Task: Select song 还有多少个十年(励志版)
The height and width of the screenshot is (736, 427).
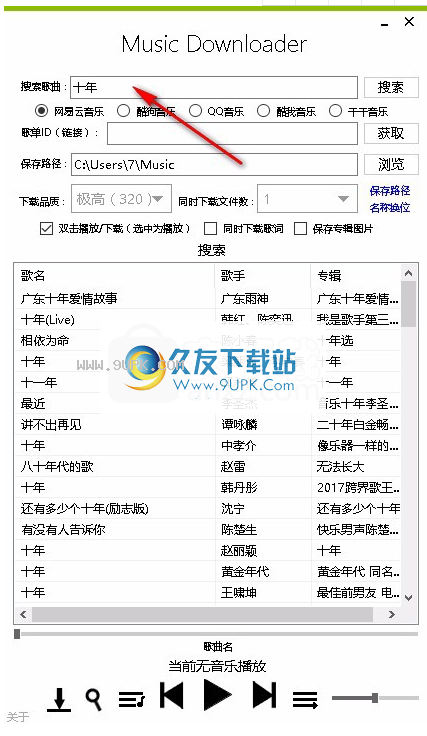Action: click(84, 509)
